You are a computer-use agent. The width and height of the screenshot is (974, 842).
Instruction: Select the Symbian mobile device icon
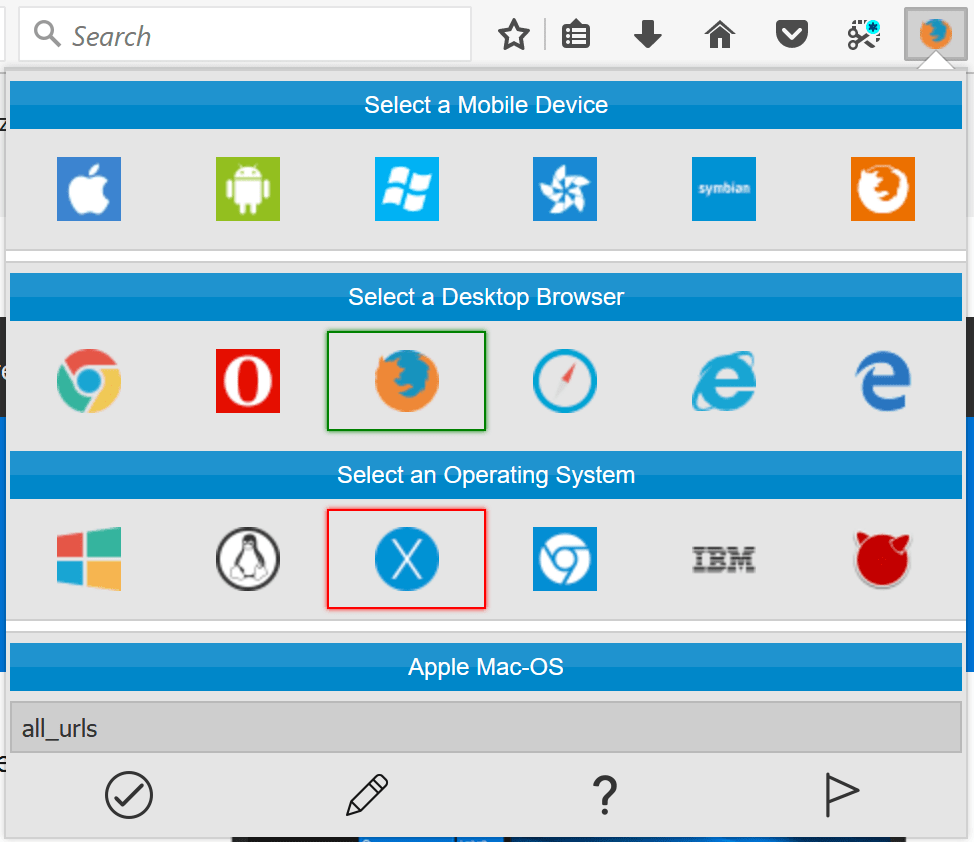tap(724, 189)
